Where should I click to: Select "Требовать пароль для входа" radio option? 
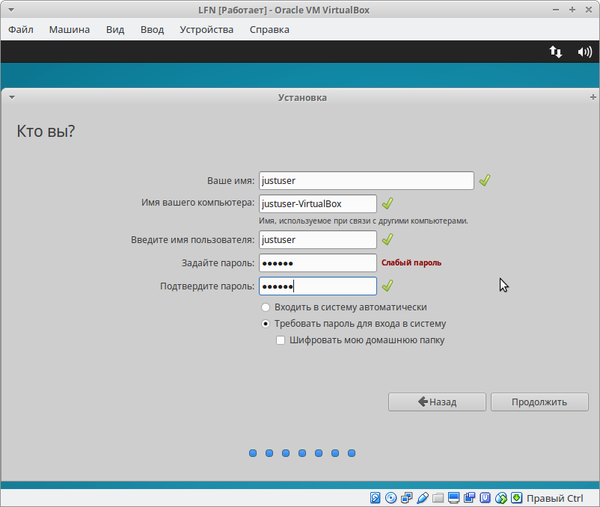click(265, 324)
